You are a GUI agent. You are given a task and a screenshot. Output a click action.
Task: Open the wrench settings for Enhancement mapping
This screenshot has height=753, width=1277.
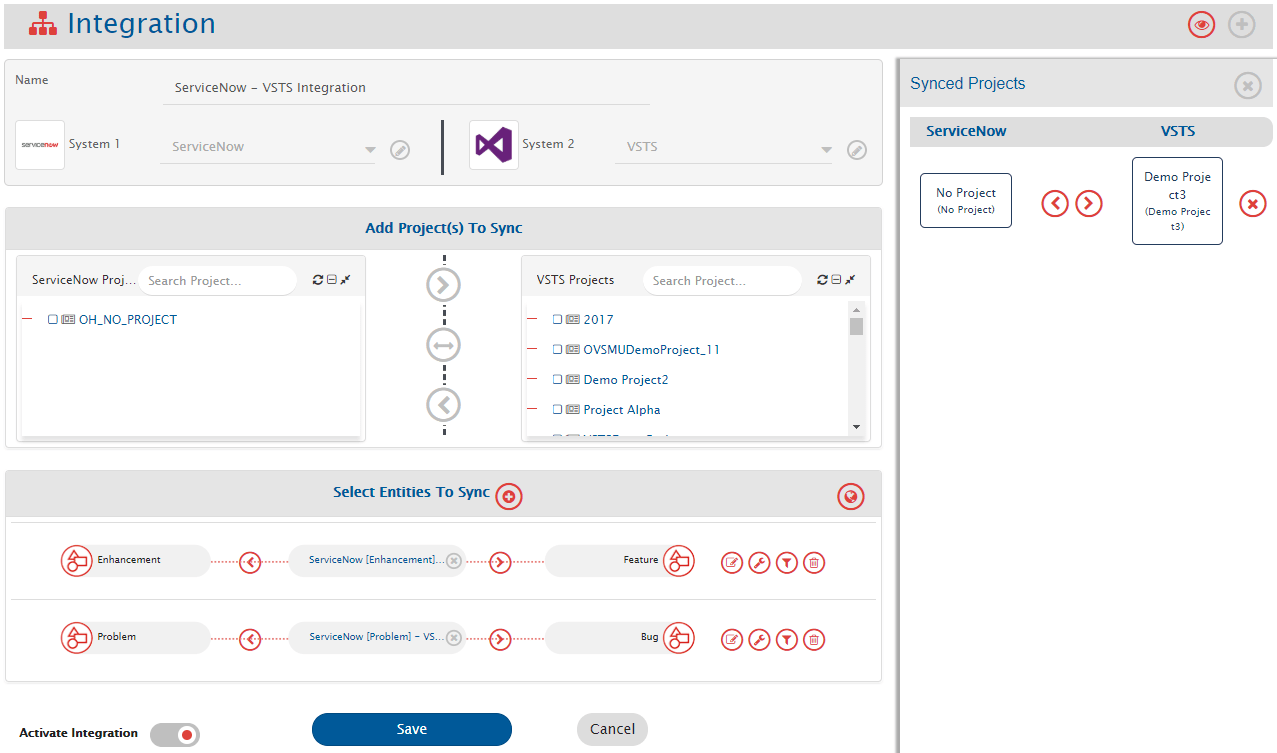click(x=759, y=563)
